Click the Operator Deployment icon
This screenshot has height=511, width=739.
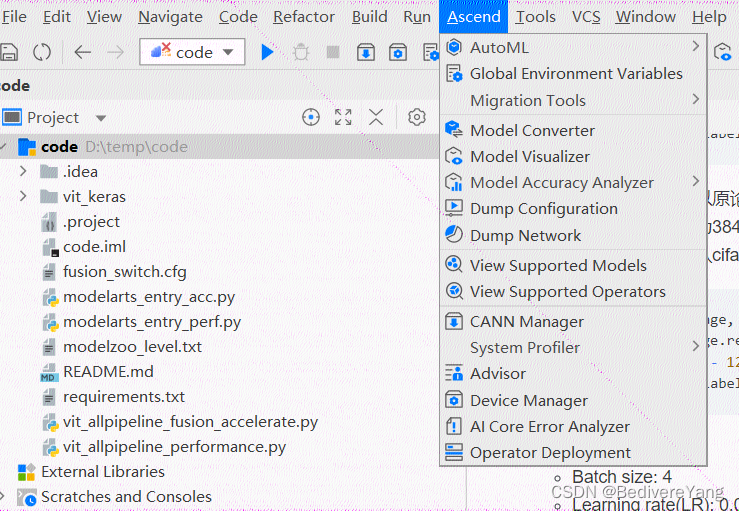[x=454, y=453]
